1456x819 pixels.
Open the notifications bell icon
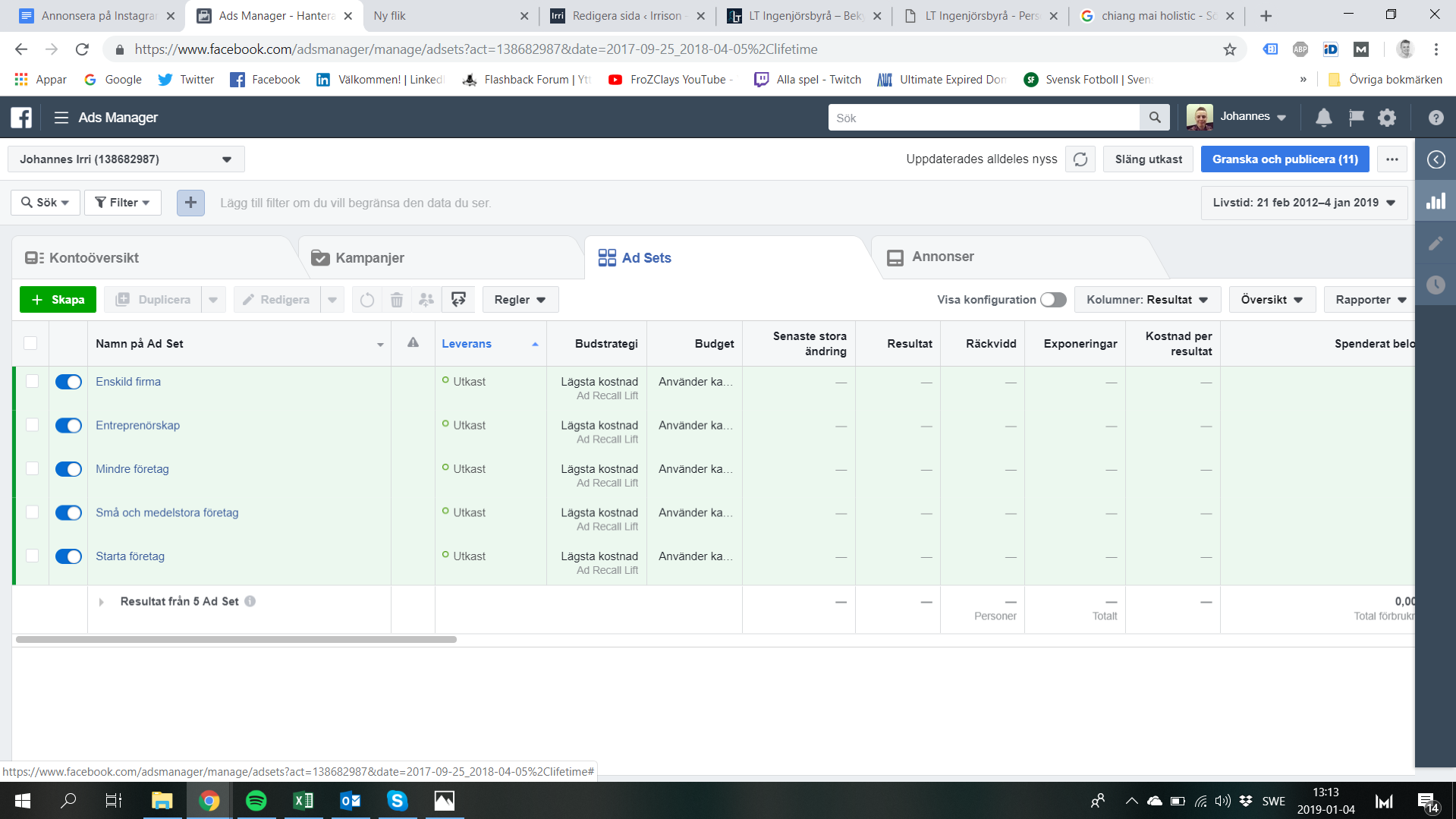click(1323, 118)
